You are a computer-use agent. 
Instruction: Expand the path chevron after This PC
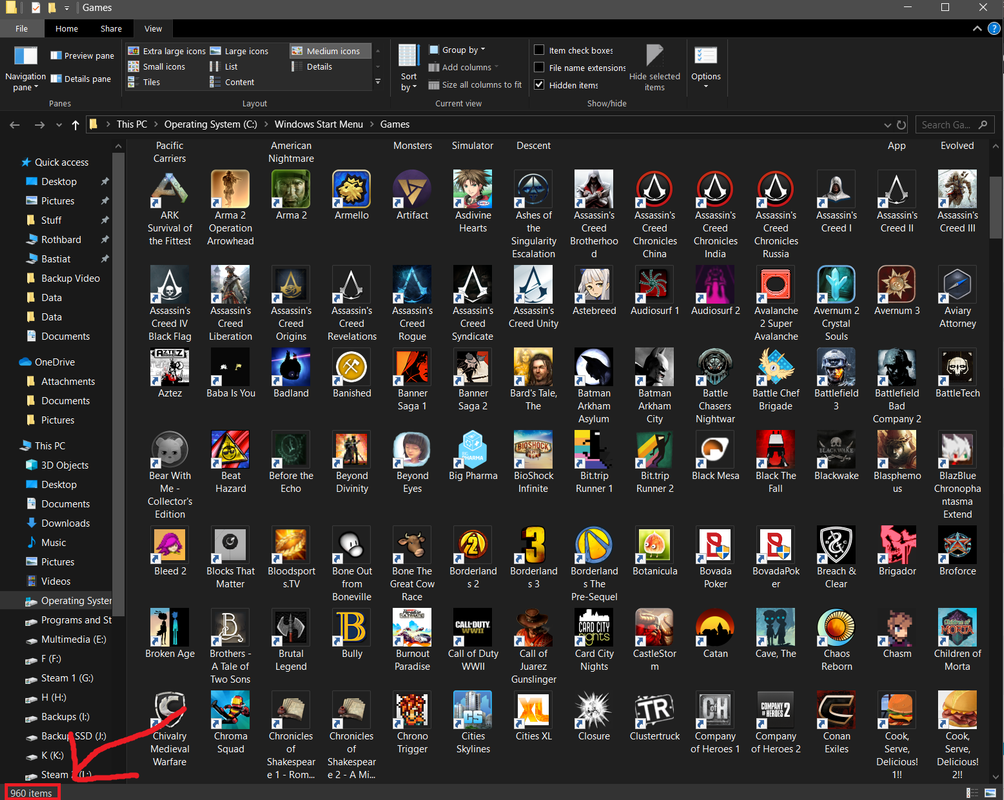click(156, 124)
